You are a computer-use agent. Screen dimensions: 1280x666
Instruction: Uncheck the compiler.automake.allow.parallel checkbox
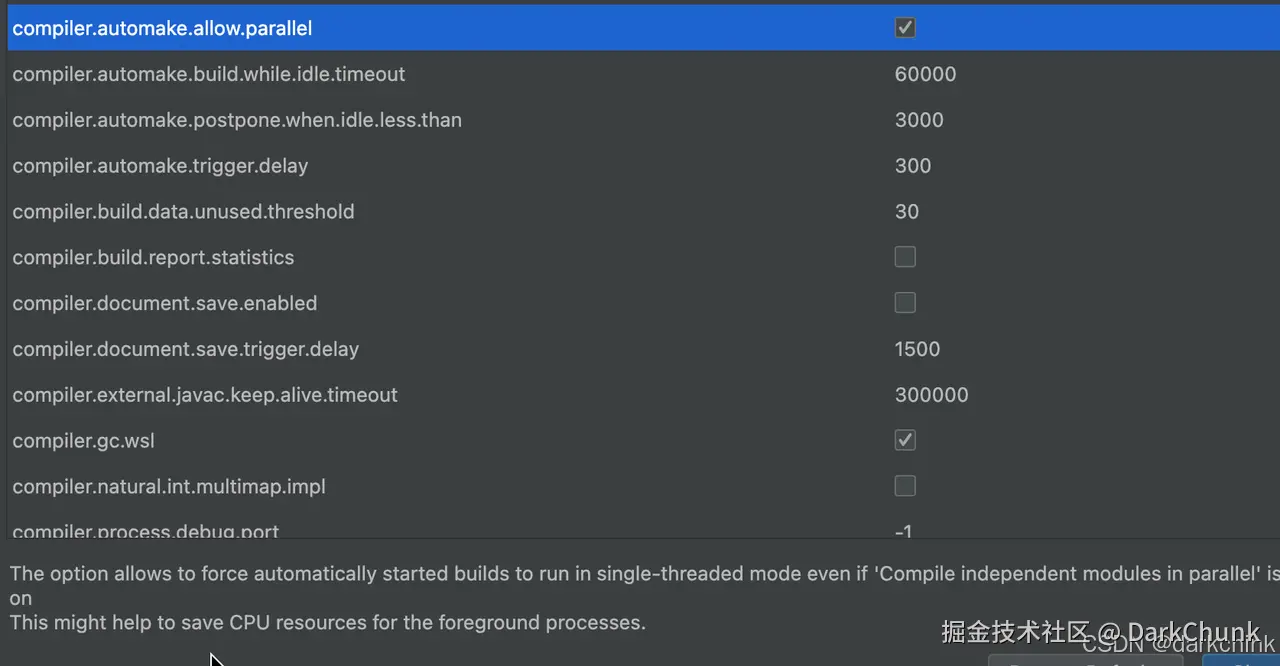coord(905,28)
